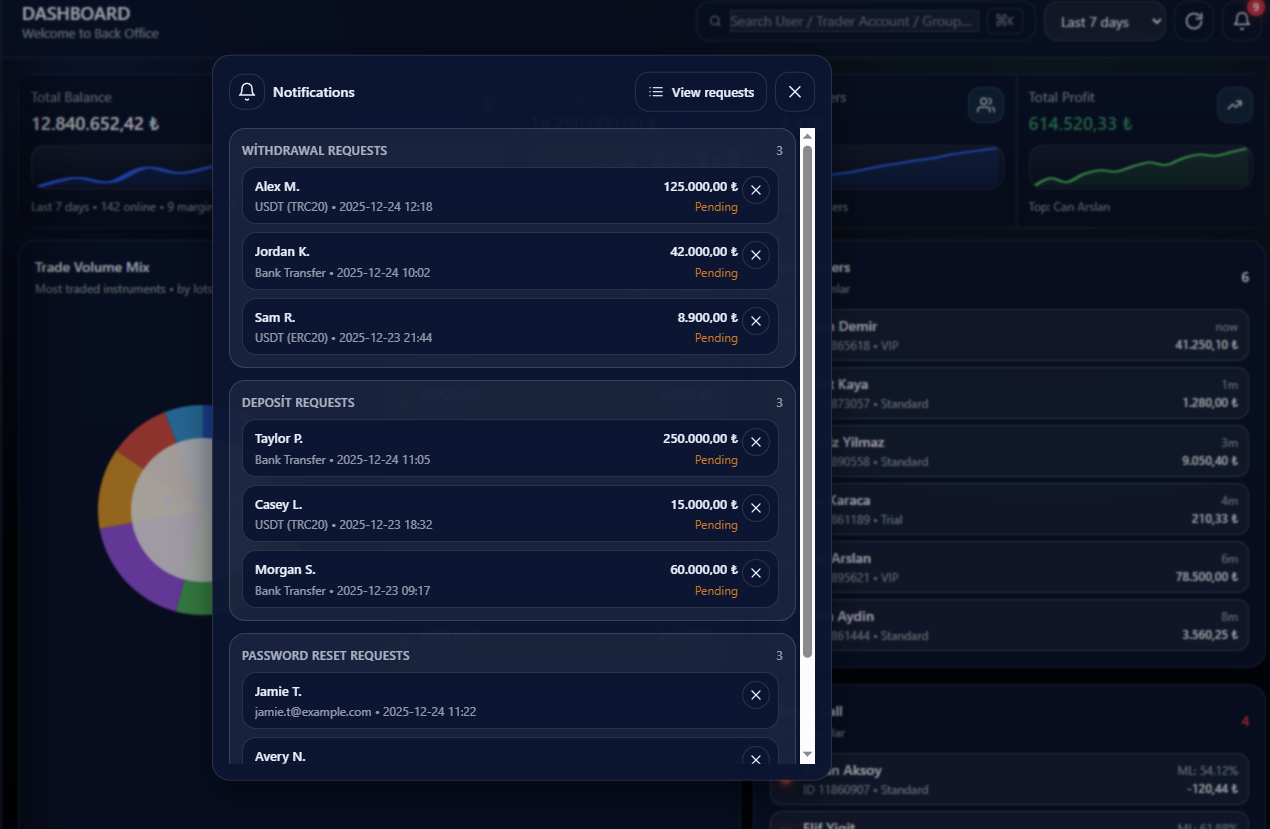1270x829 pixels.
Task: Remove Morgan S. deposit request
Action: [755, 573]
